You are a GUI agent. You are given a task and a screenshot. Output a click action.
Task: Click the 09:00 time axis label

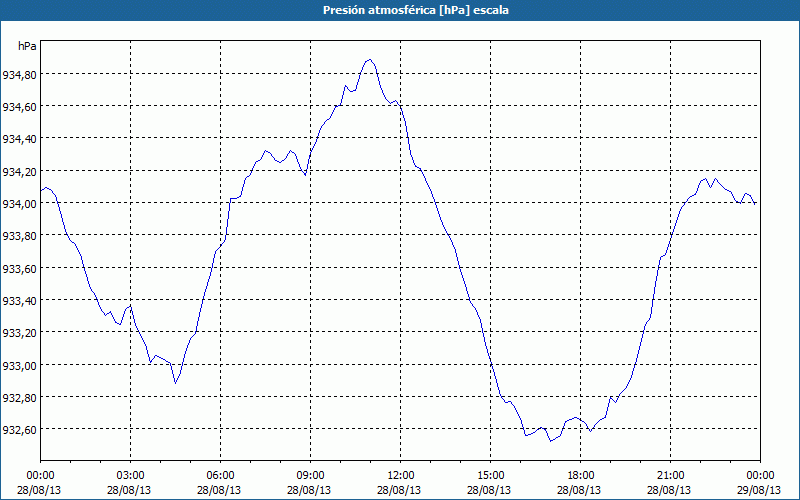(311, 476)
